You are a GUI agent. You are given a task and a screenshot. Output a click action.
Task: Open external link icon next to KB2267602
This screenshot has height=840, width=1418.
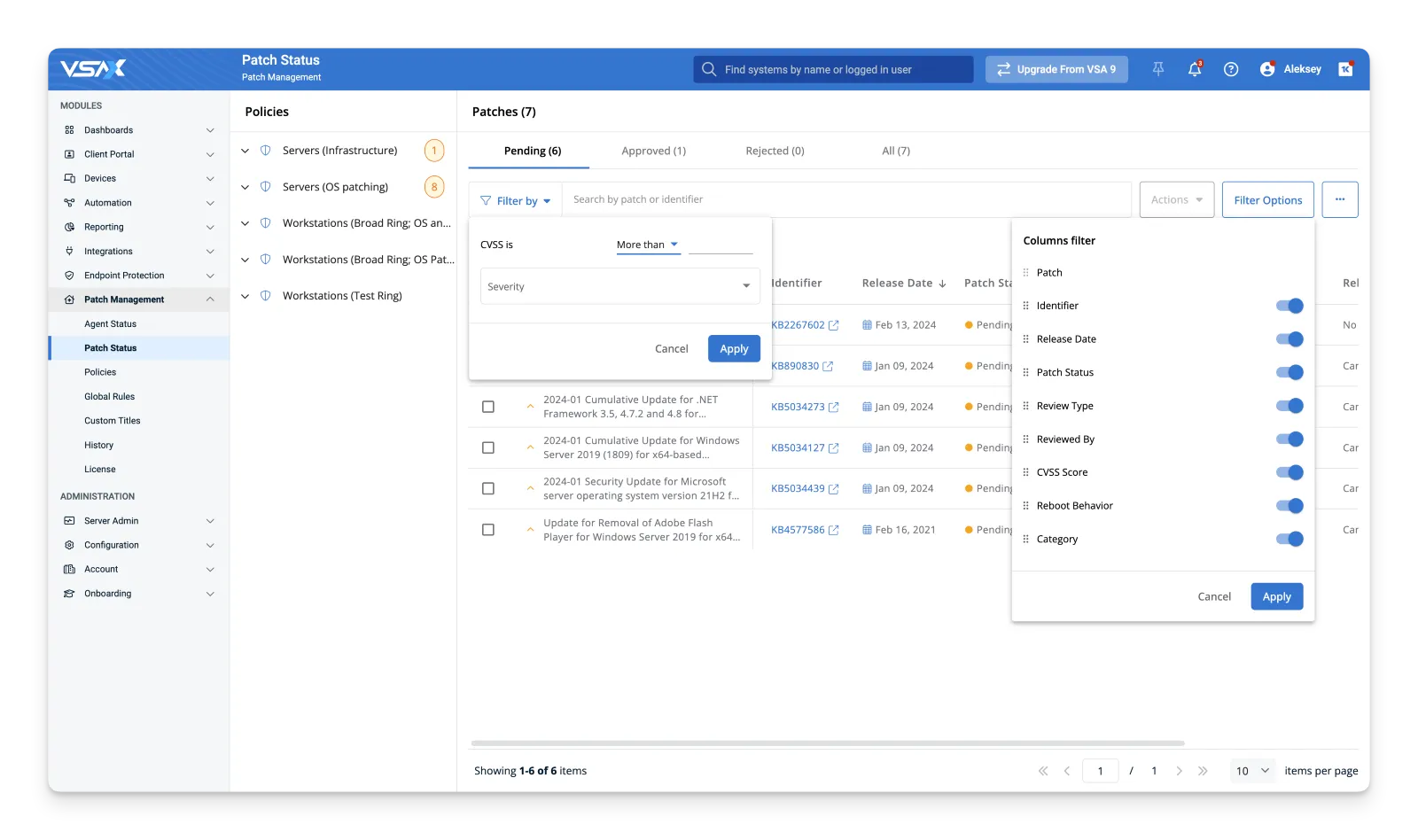pos(833,325)
